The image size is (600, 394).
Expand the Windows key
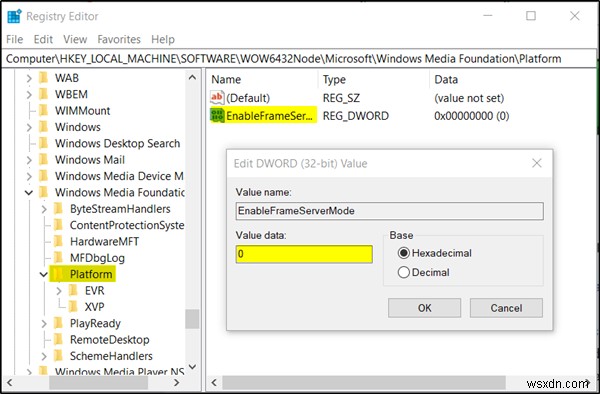29,127
